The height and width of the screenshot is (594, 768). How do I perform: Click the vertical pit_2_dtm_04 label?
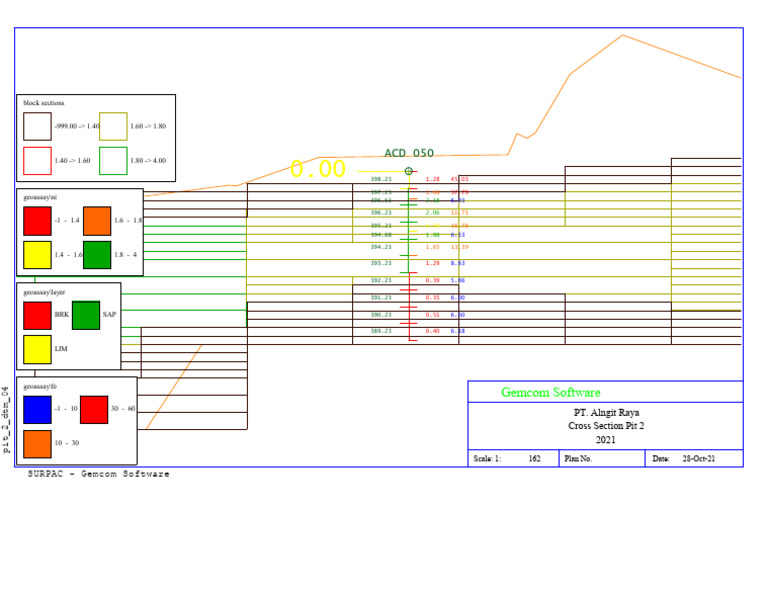[5, 420]
